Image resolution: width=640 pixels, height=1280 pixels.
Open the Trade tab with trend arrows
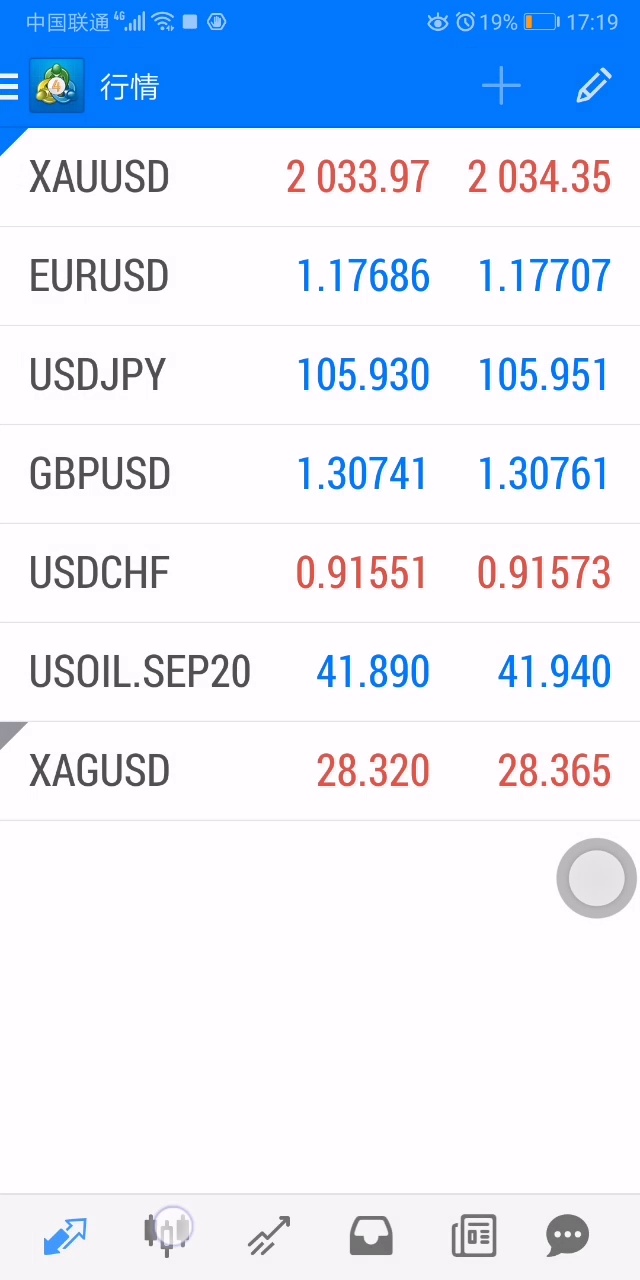point(269,1236)
